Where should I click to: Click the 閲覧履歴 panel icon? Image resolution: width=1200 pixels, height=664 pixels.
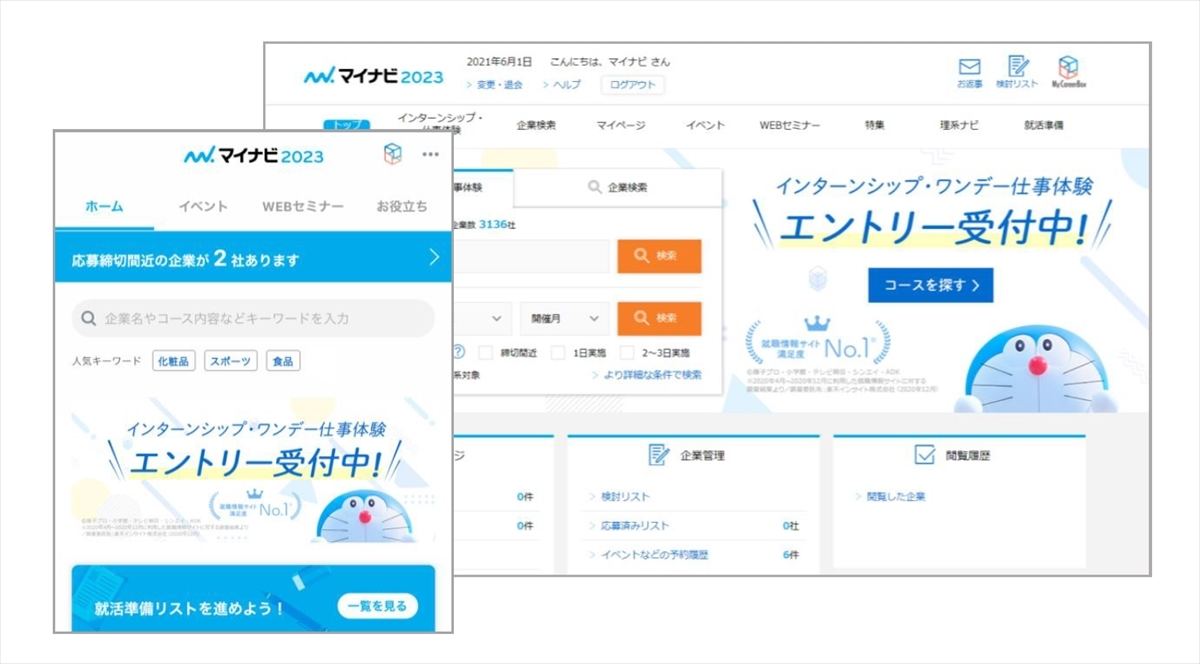(924, 455)
